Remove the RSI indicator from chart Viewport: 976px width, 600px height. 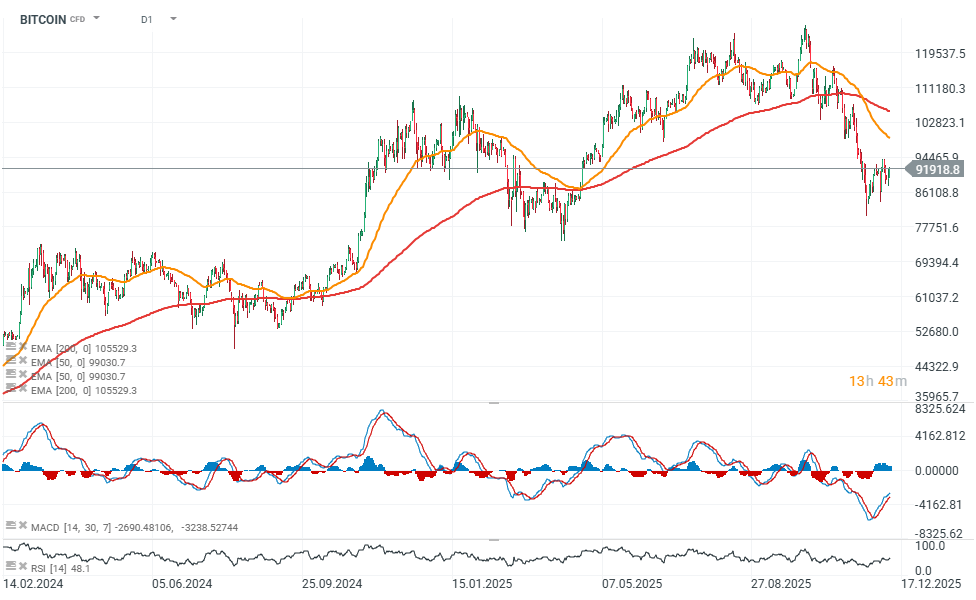[x=22, y=568]
